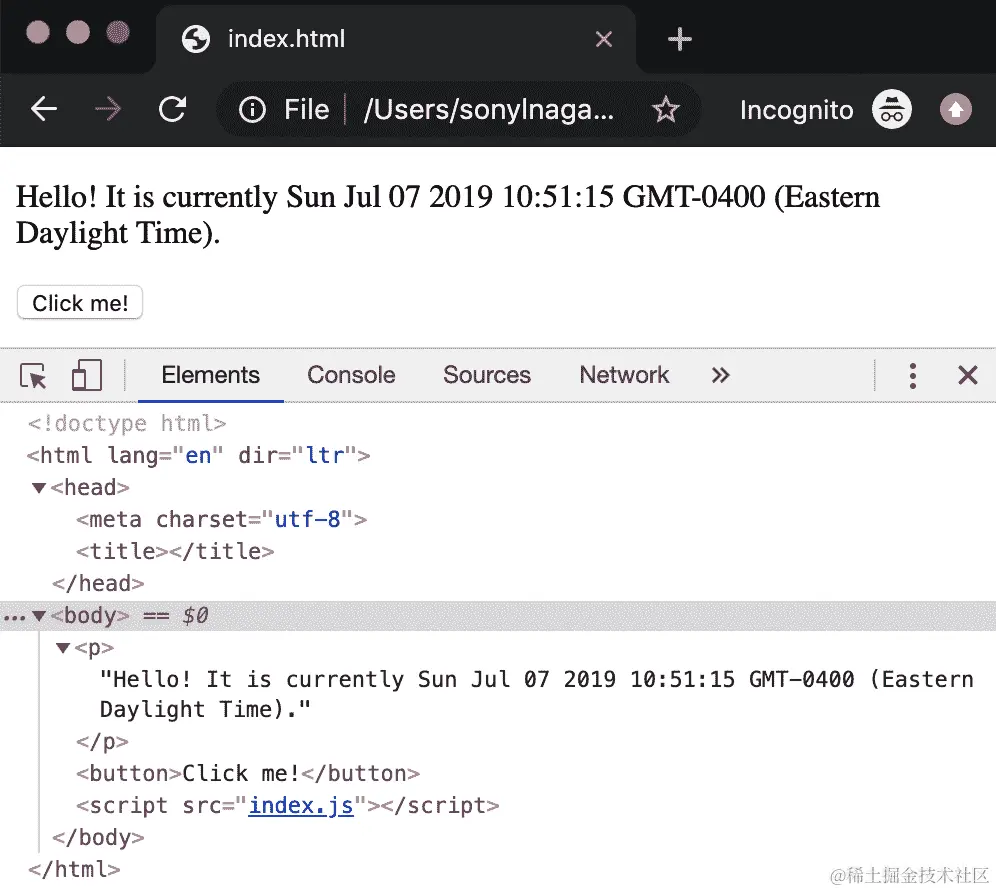Select the closing </p> tag line

[102, 741]
